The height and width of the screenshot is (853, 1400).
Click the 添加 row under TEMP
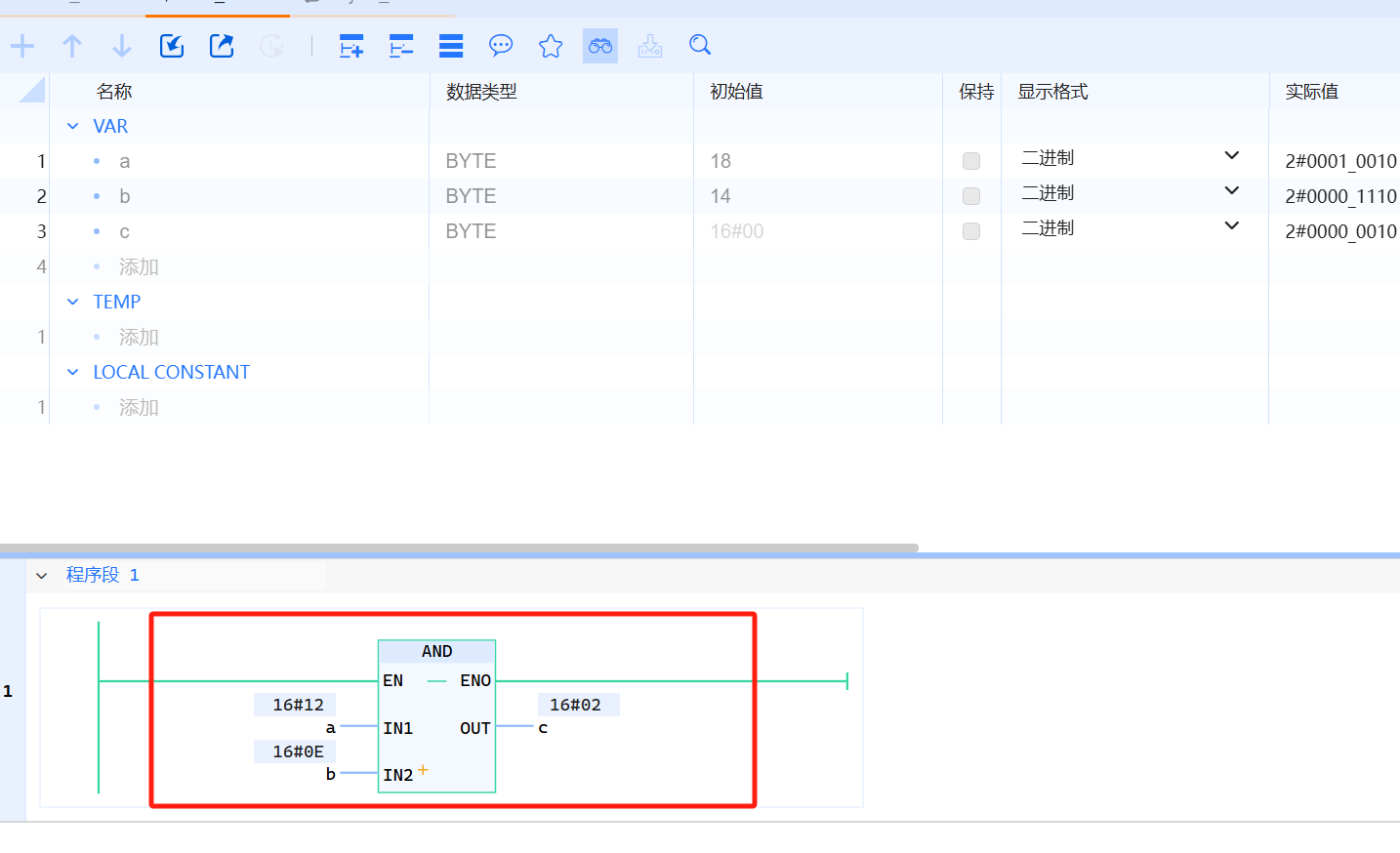point(139,337)
